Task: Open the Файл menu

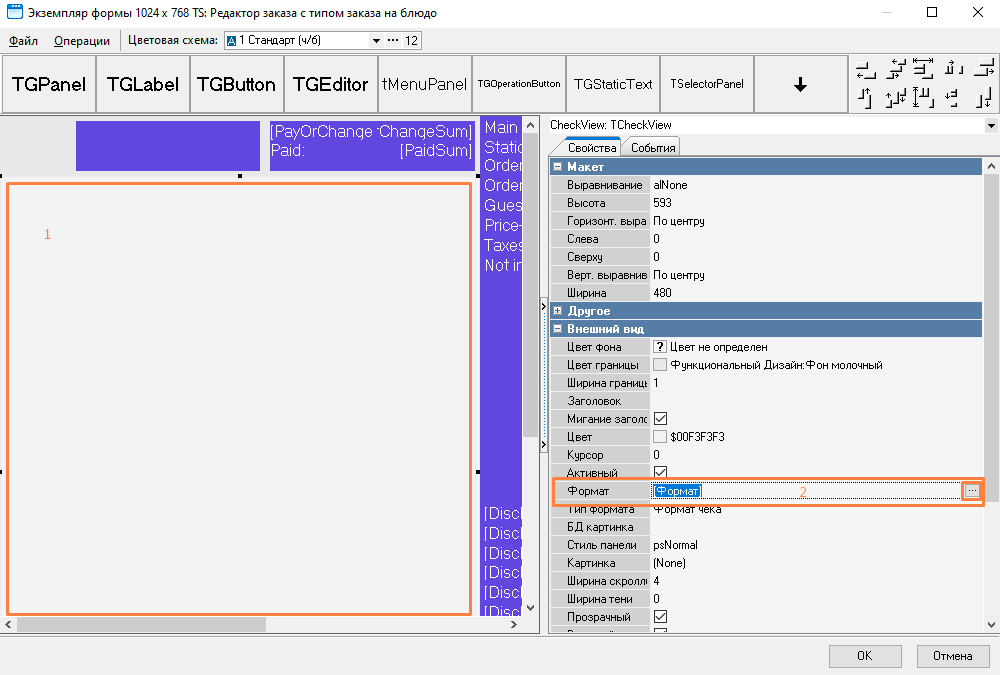Action: [x=24, y=41]
